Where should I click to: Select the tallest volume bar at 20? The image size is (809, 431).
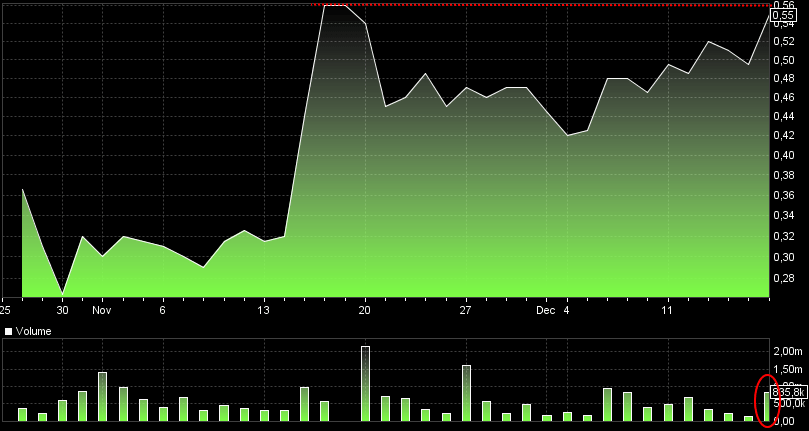(365, 383)
